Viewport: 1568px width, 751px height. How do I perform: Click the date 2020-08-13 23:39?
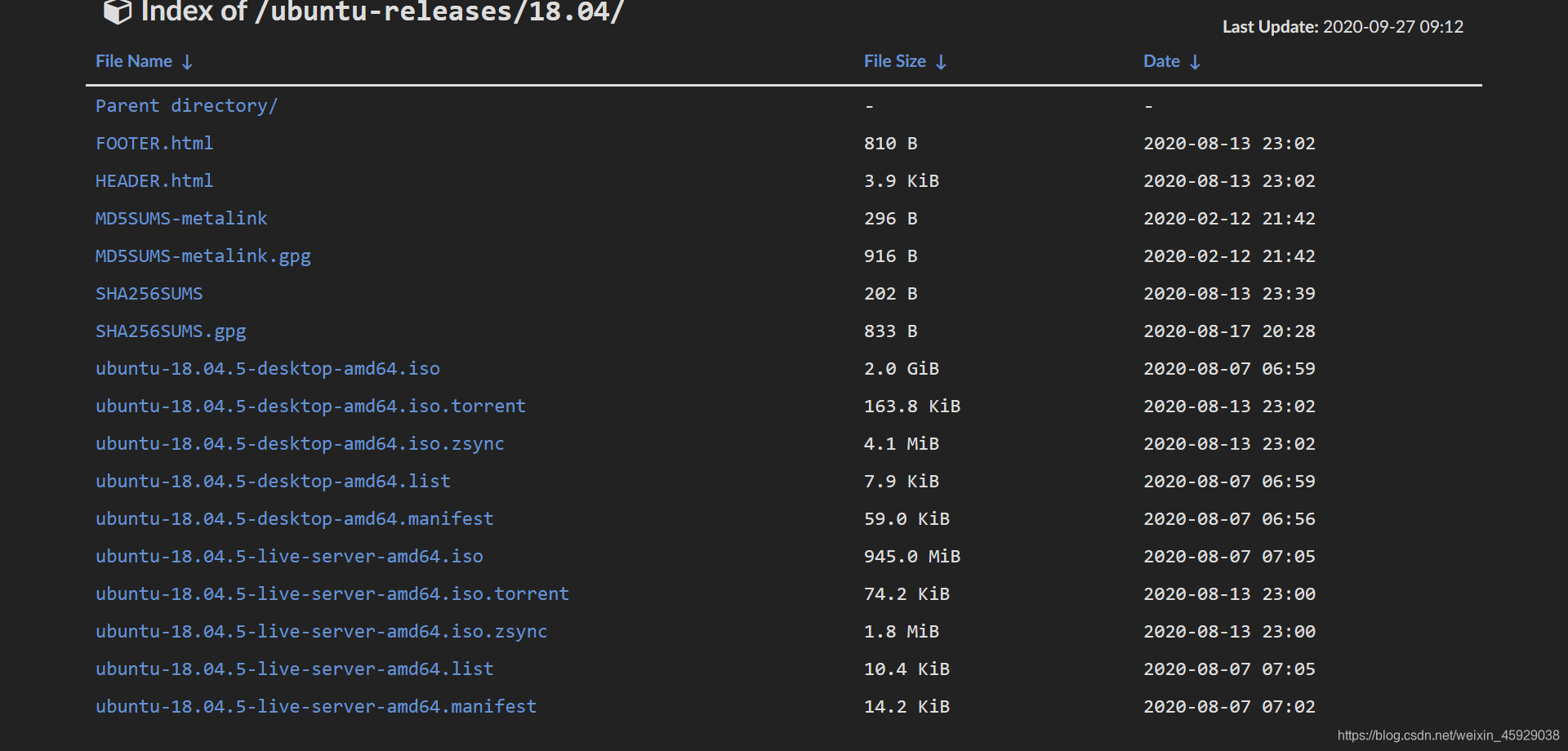point(1229,294)
